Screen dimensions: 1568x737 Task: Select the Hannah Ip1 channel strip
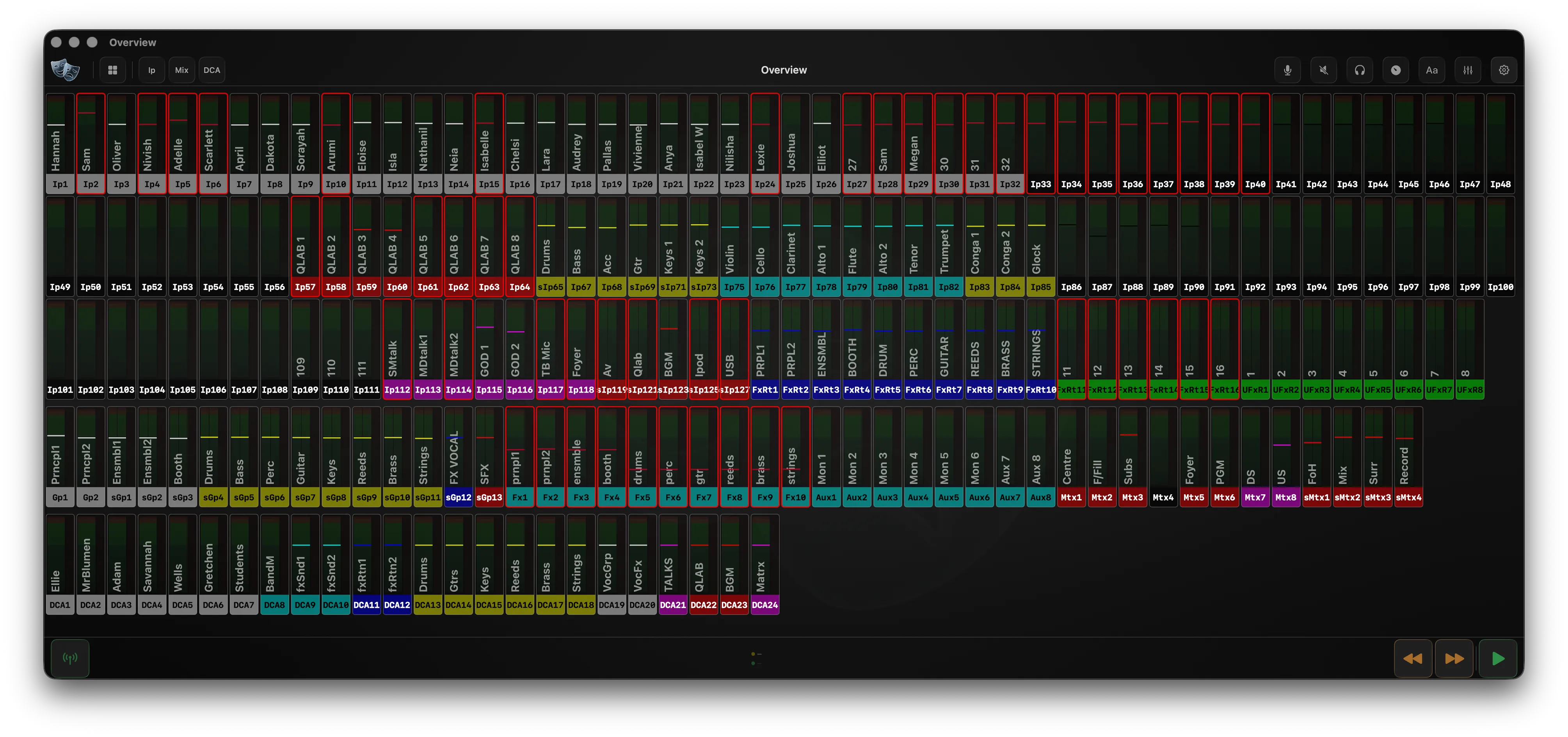pos(60,144)
